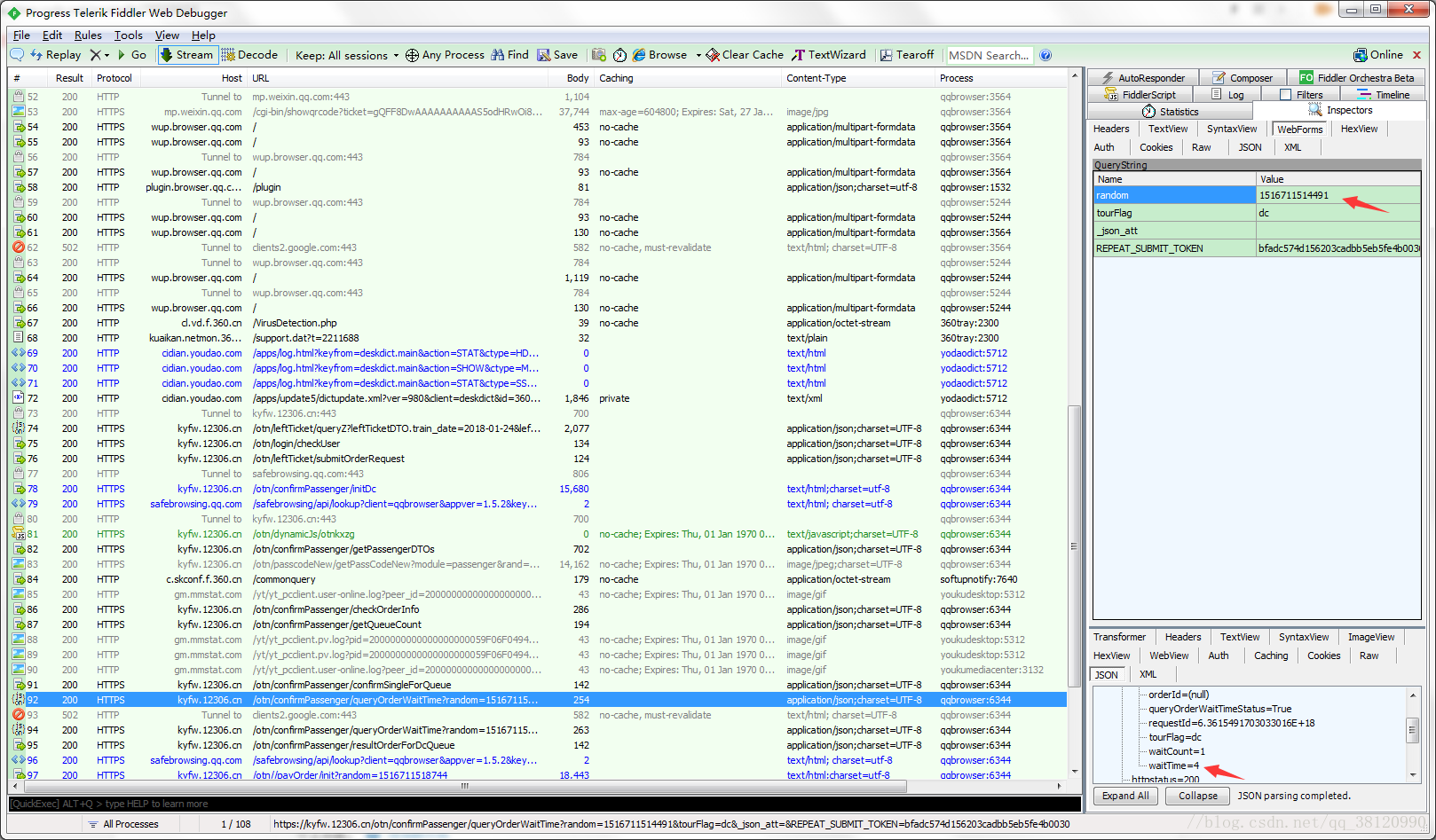Open the Browse dropdown arrow
Image resolution: width=1436 pixels, height=840 pixels.
click(x=698, y=55)
